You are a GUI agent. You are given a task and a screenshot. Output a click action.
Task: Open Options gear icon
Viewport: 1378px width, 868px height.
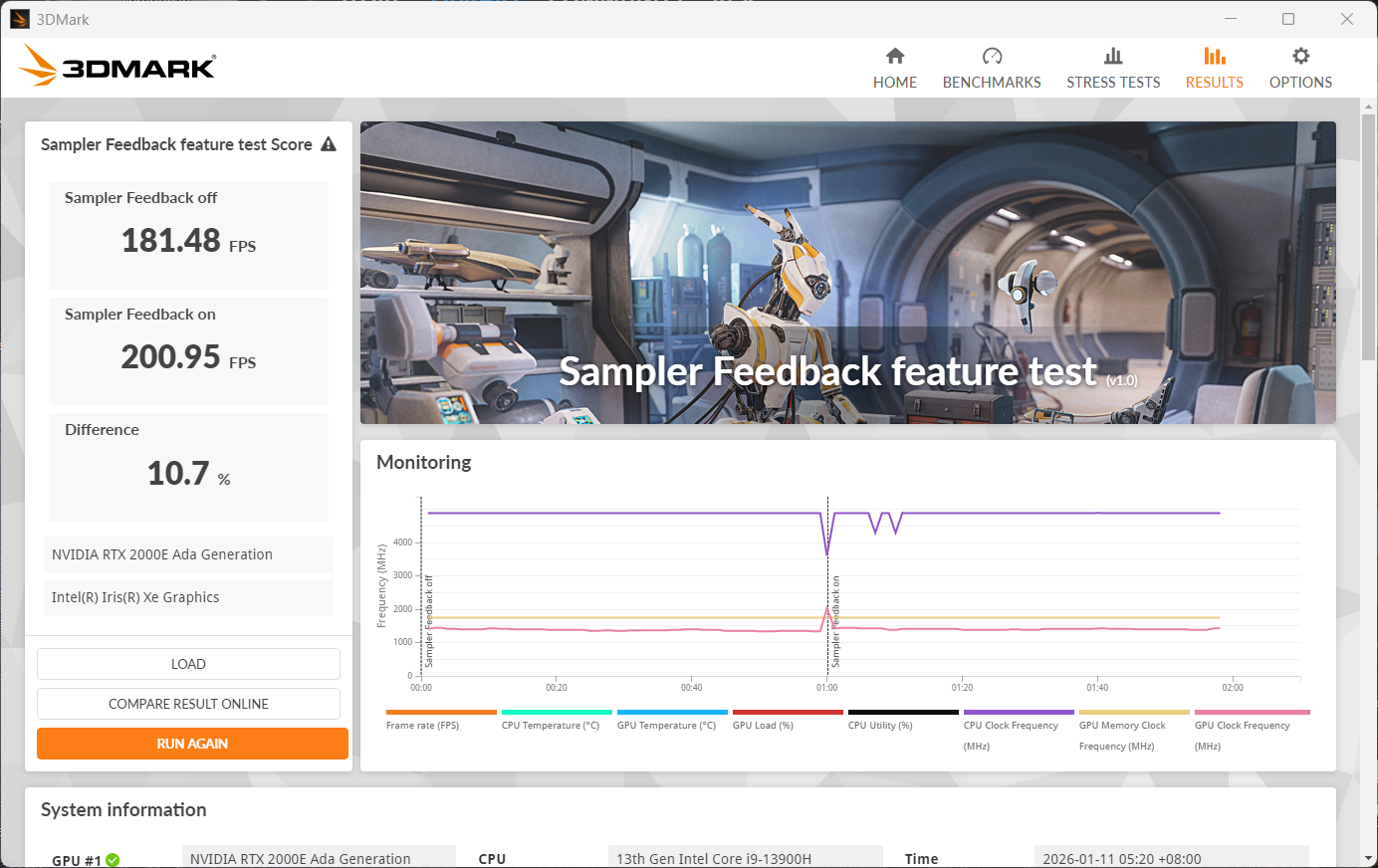1300,56
